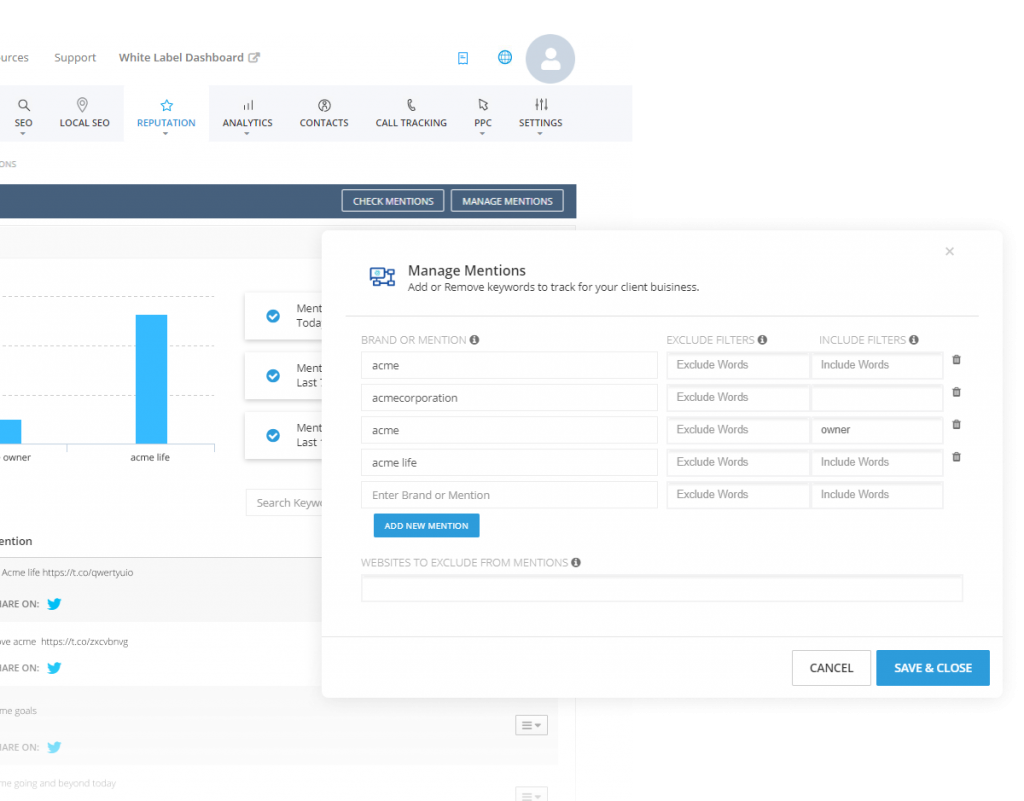This screenshot has height=801, width=1024.
Task: Click the Manage Mentions button
Action: pyautogui.click(x=507, y=201)
